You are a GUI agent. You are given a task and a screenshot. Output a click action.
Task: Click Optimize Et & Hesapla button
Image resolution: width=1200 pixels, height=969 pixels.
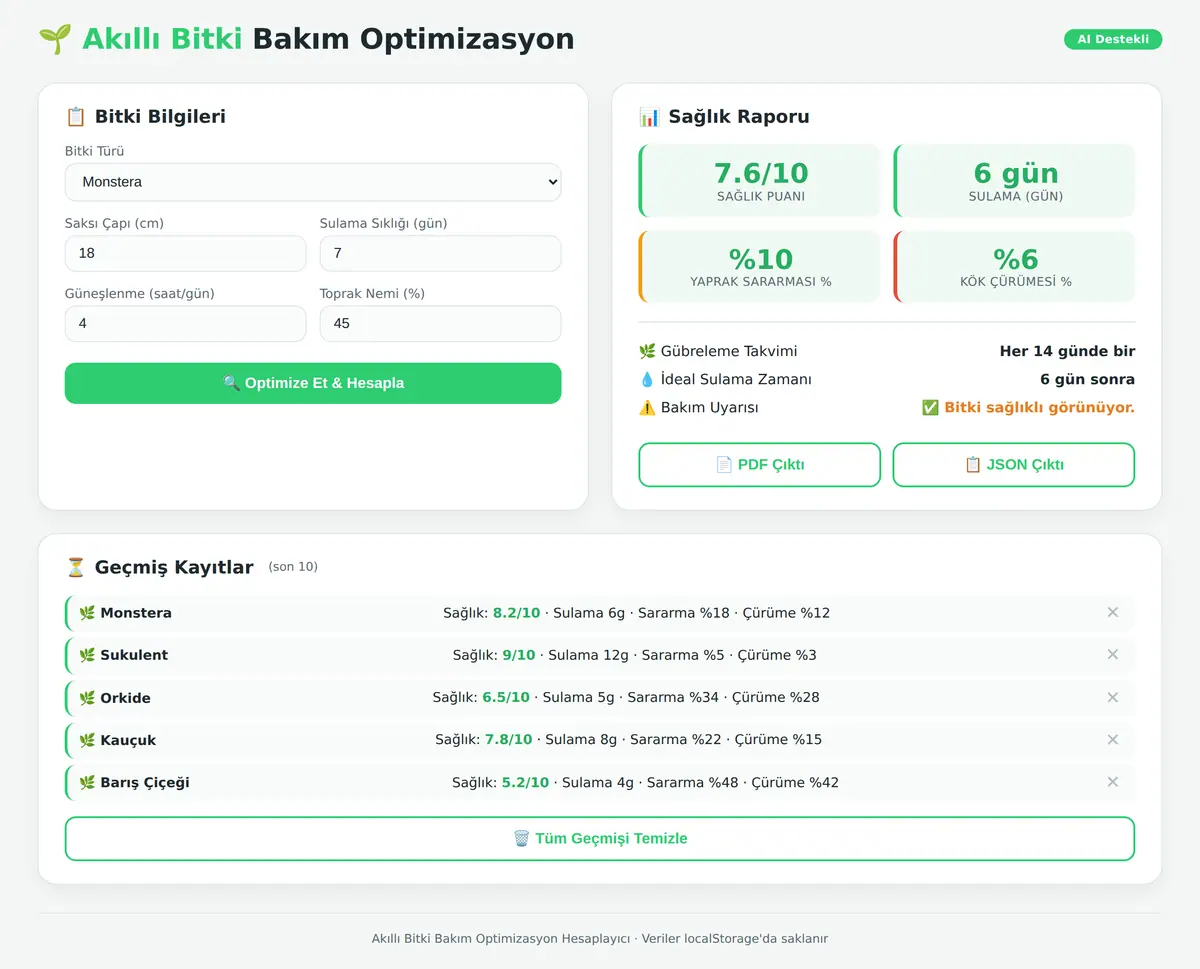tap(313, 383)
